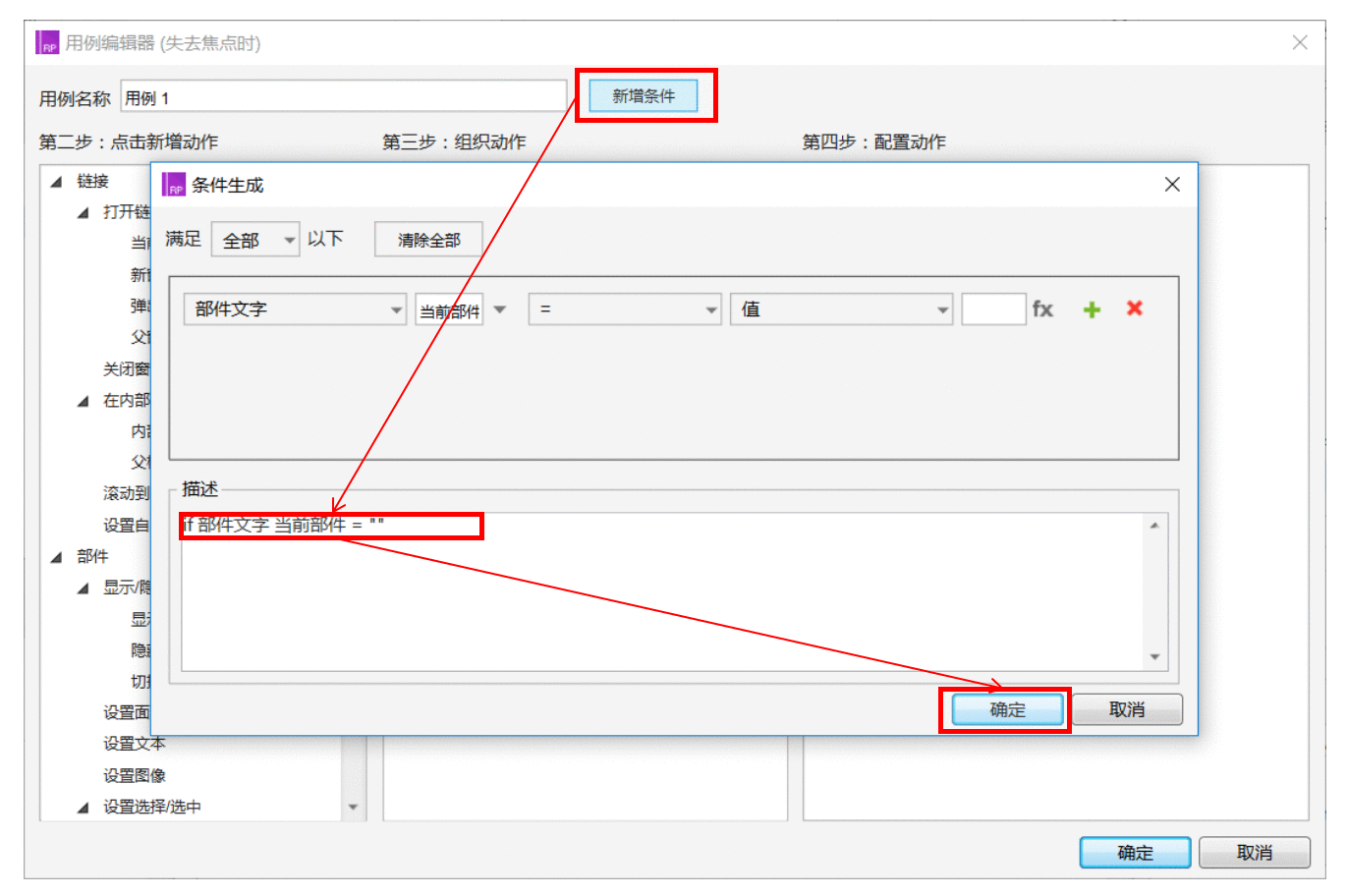This screenshot has width=1347, height=896.
Task: Collapse the 部件 tree node
Action: 56,557
